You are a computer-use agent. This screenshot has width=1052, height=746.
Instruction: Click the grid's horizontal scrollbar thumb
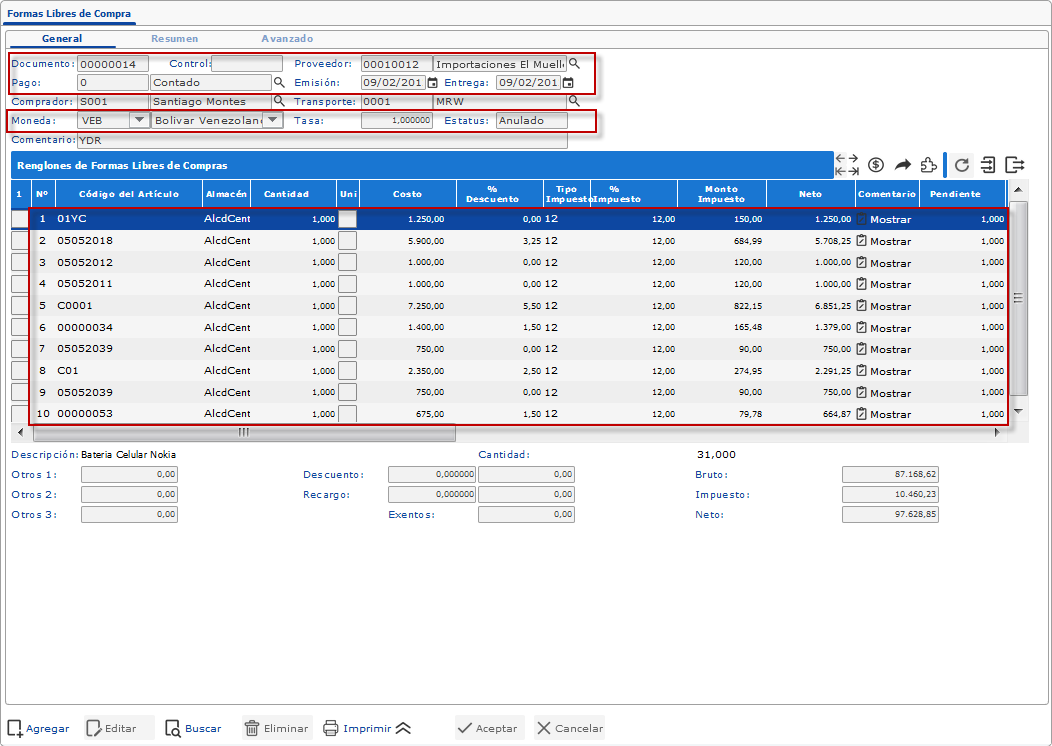(x=243, y=433)
